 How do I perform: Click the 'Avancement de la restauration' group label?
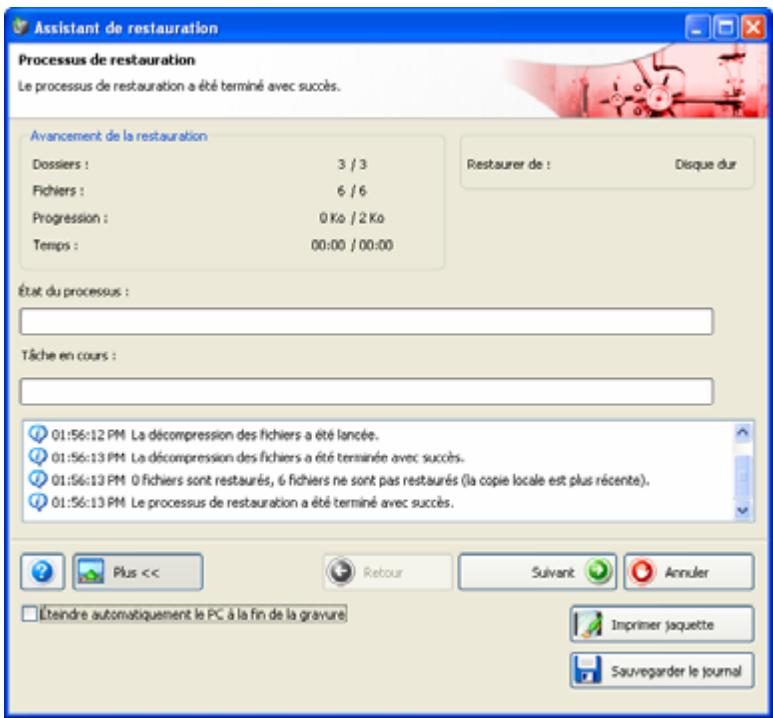119,136
